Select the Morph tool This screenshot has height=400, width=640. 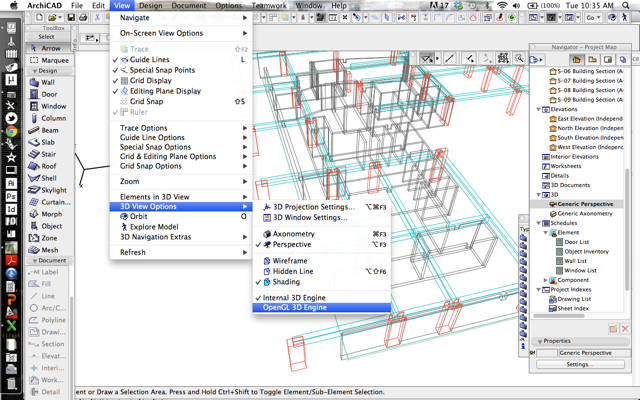tap(49, 214)
